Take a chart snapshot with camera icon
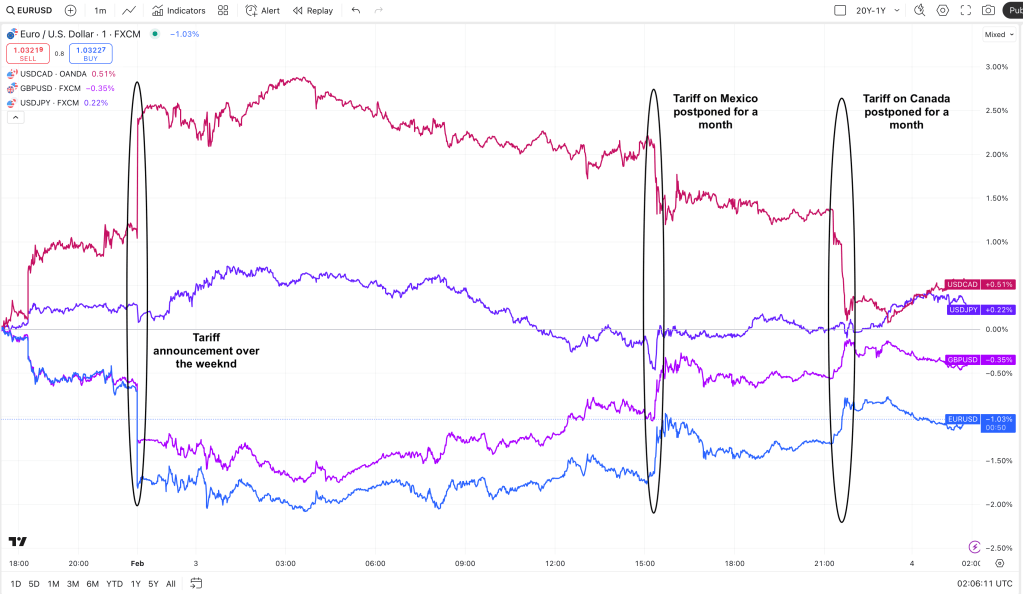Screen dimensions: 1023x594 (988, 11)
